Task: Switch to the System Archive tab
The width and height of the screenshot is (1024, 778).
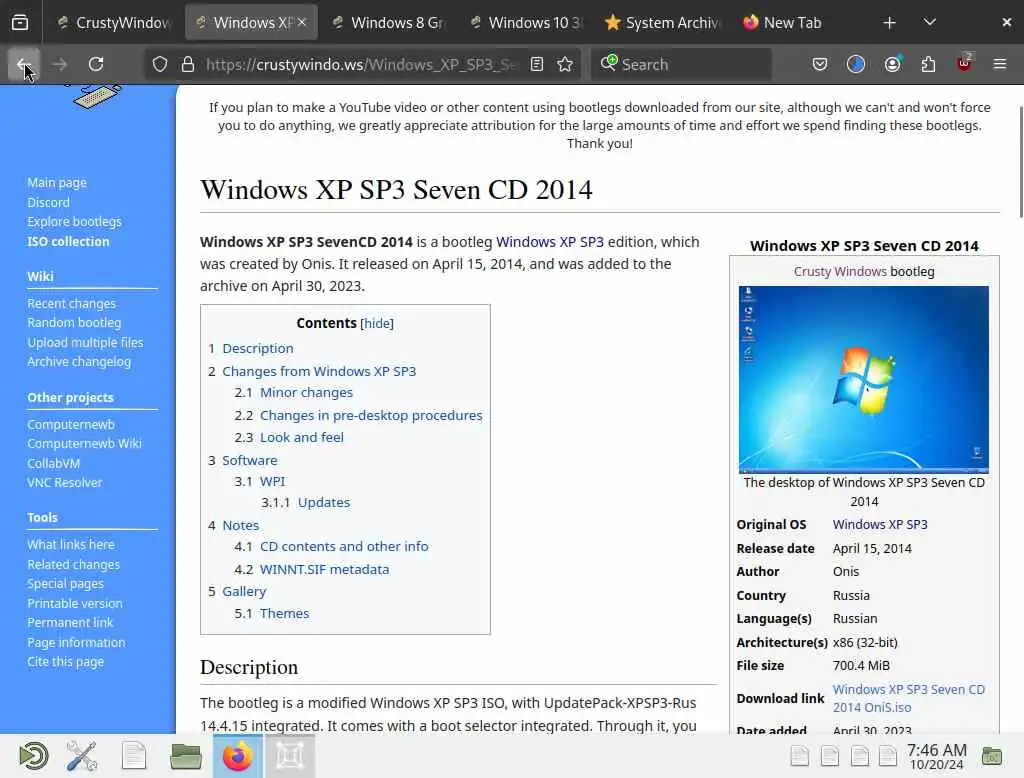Action: point(664,23)
